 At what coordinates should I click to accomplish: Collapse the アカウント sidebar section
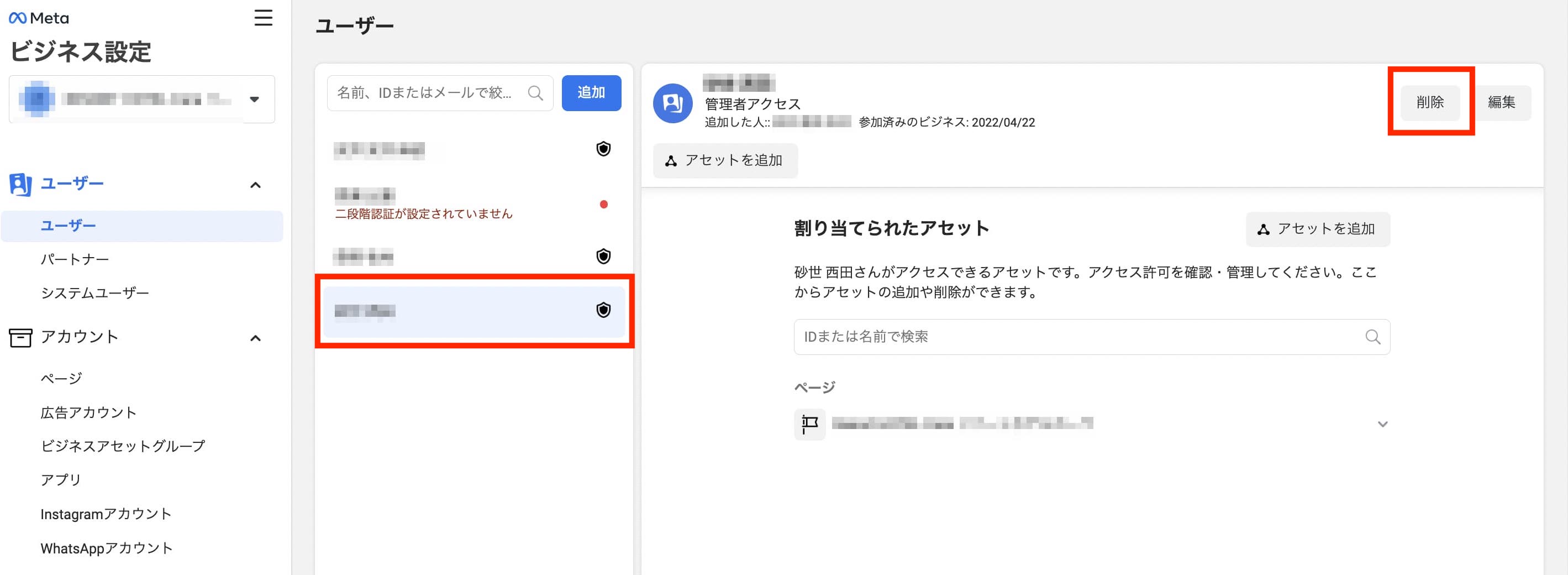(255, 338)
